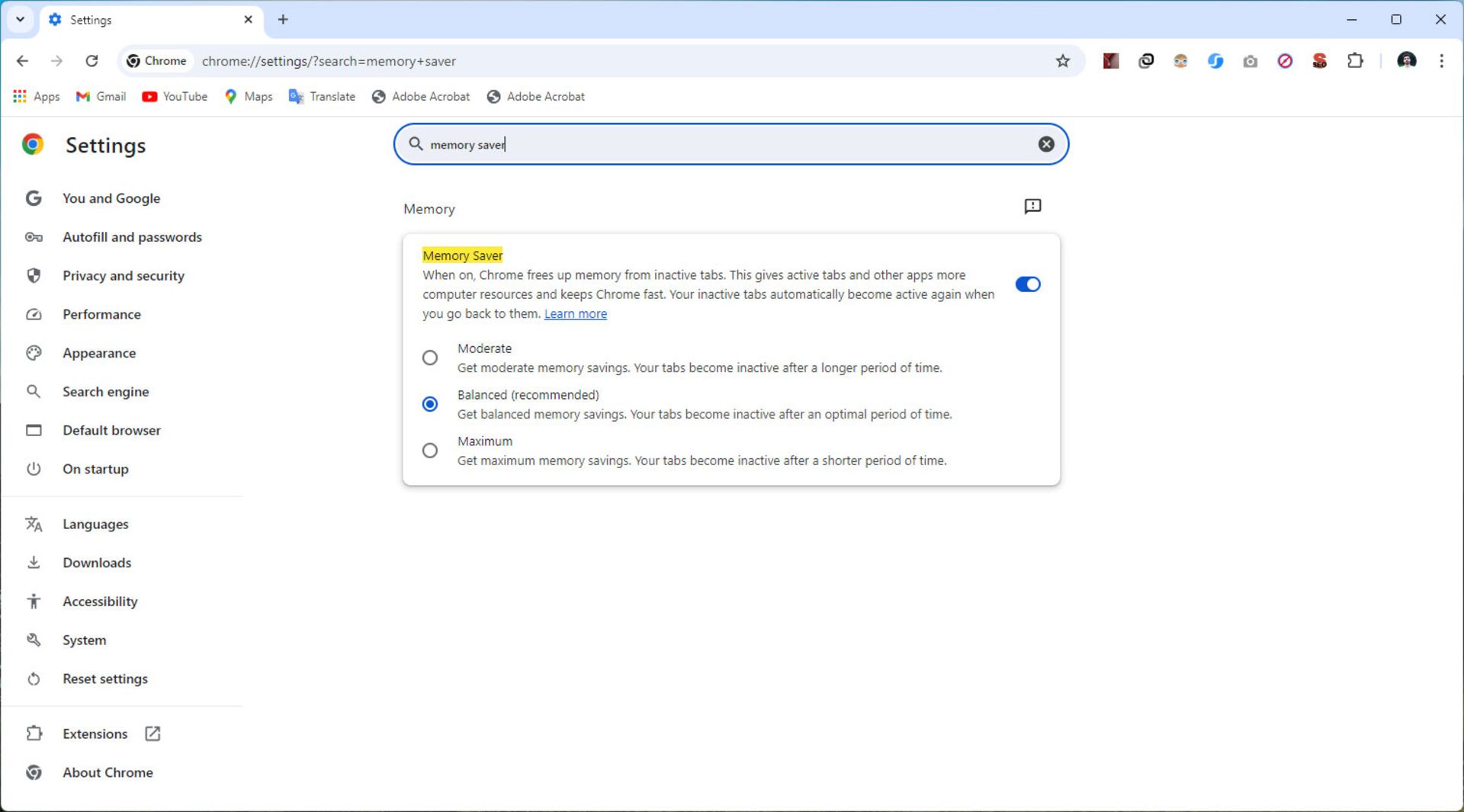1464x812 pixels.
Task: Turn off the Memory Saver toggle
Action: (1027, 284)
